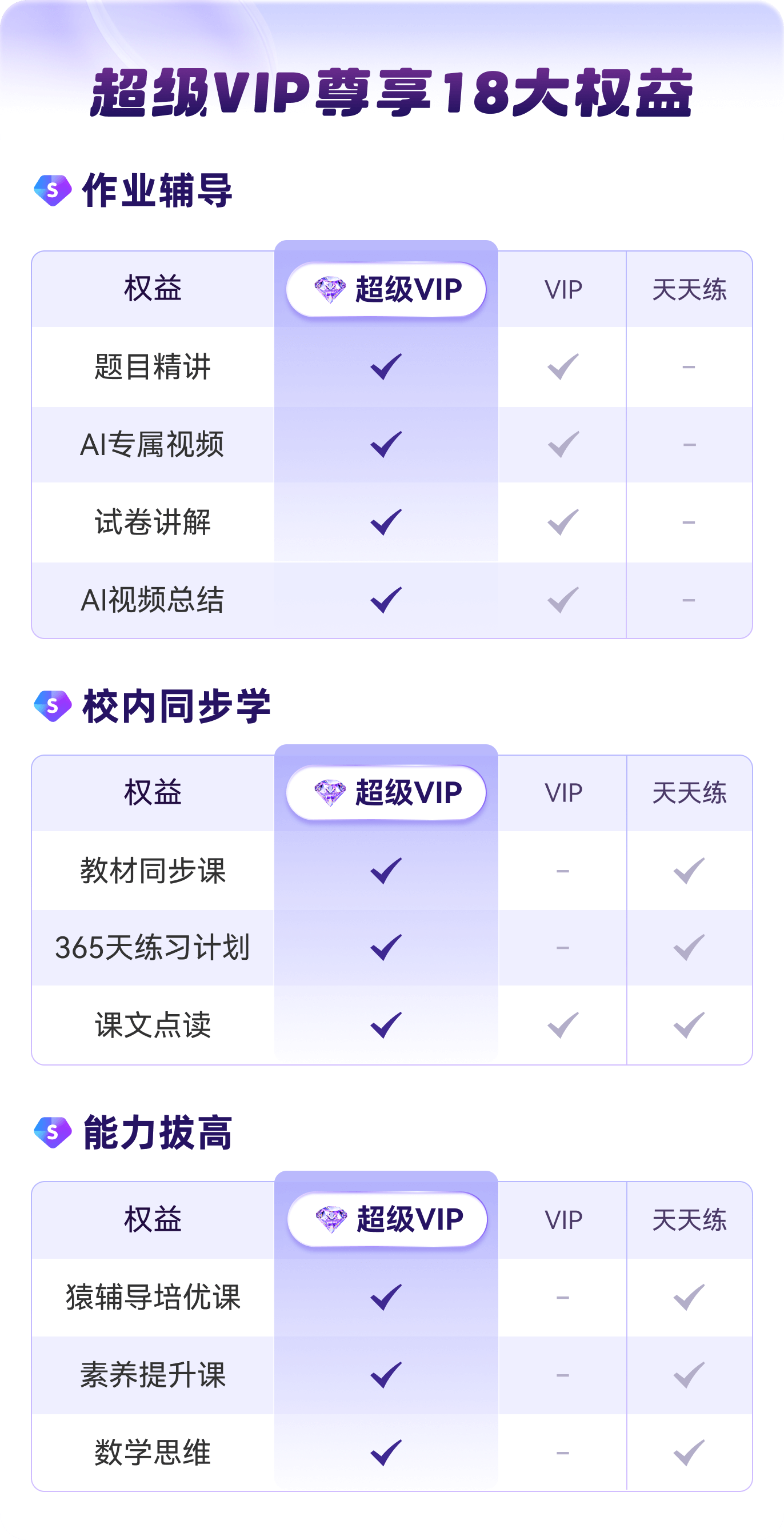The image size is (784, 1540).
Task: Click the gem icon beside 校内同步学 heading
Action: [x=53, y=706]
